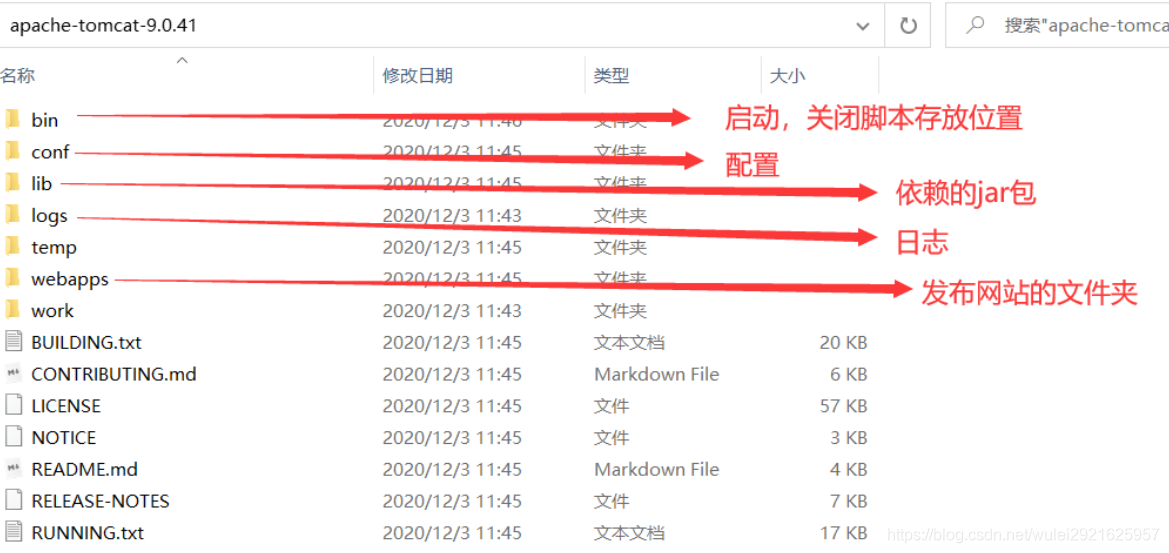Sort by the 大小 column header

pyautogui.click(x=787, y=75)
